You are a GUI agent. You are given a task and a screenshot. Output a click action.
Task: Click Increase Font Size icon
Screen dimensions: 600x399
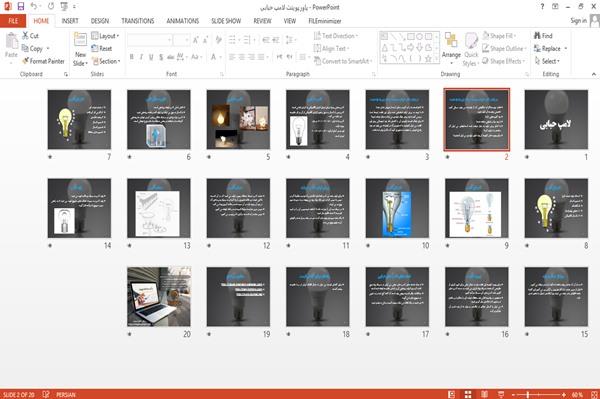click(x=196, y=40)
